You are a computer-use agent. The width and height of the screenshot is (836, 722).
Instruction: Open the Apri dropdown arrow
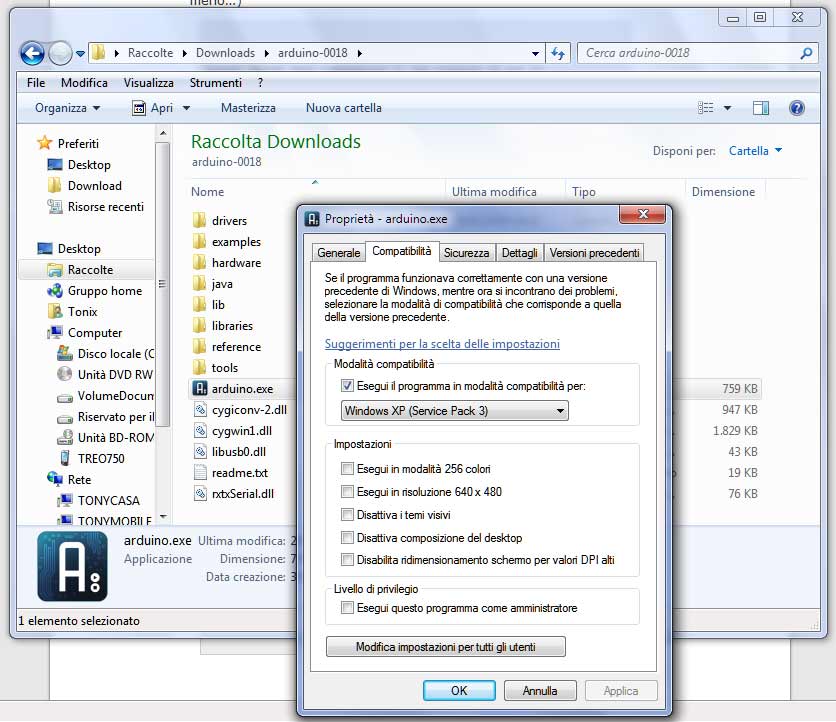[186, 108]
